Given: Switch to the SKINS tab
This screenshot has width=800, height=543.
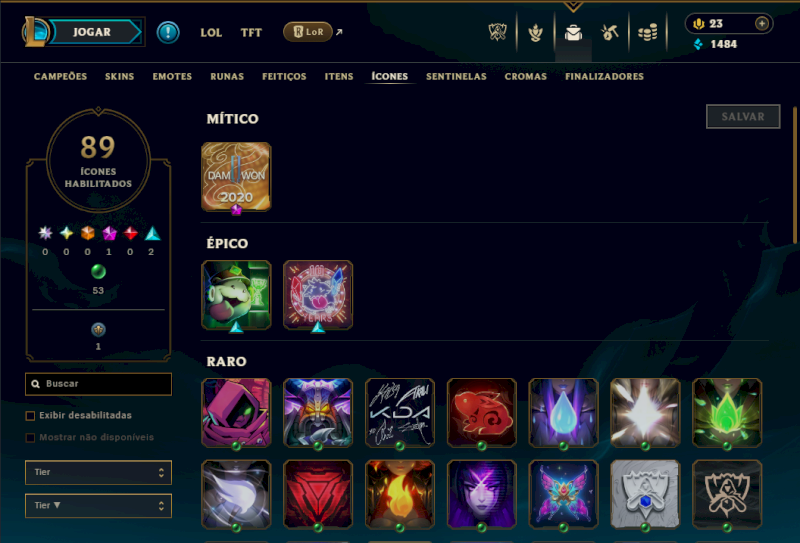Looking at the screenshot, I should 119,77.
